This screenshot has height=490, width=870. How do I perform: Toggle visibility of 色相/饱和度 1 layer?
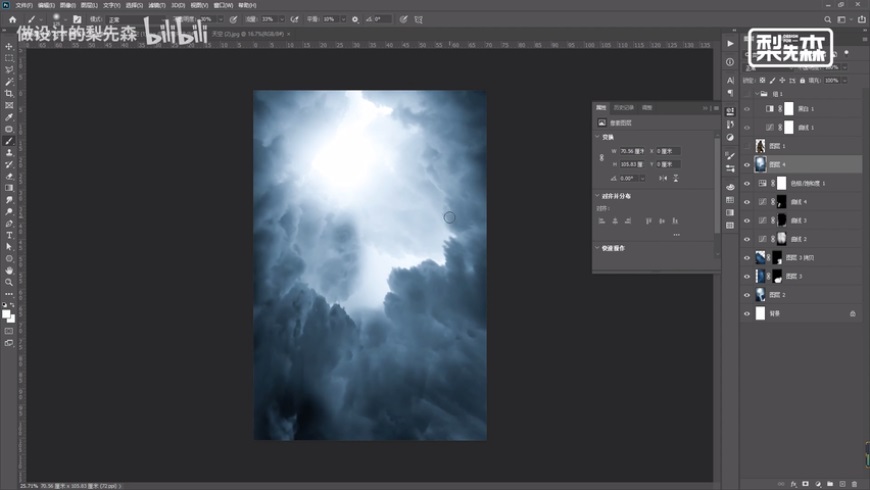747,184
